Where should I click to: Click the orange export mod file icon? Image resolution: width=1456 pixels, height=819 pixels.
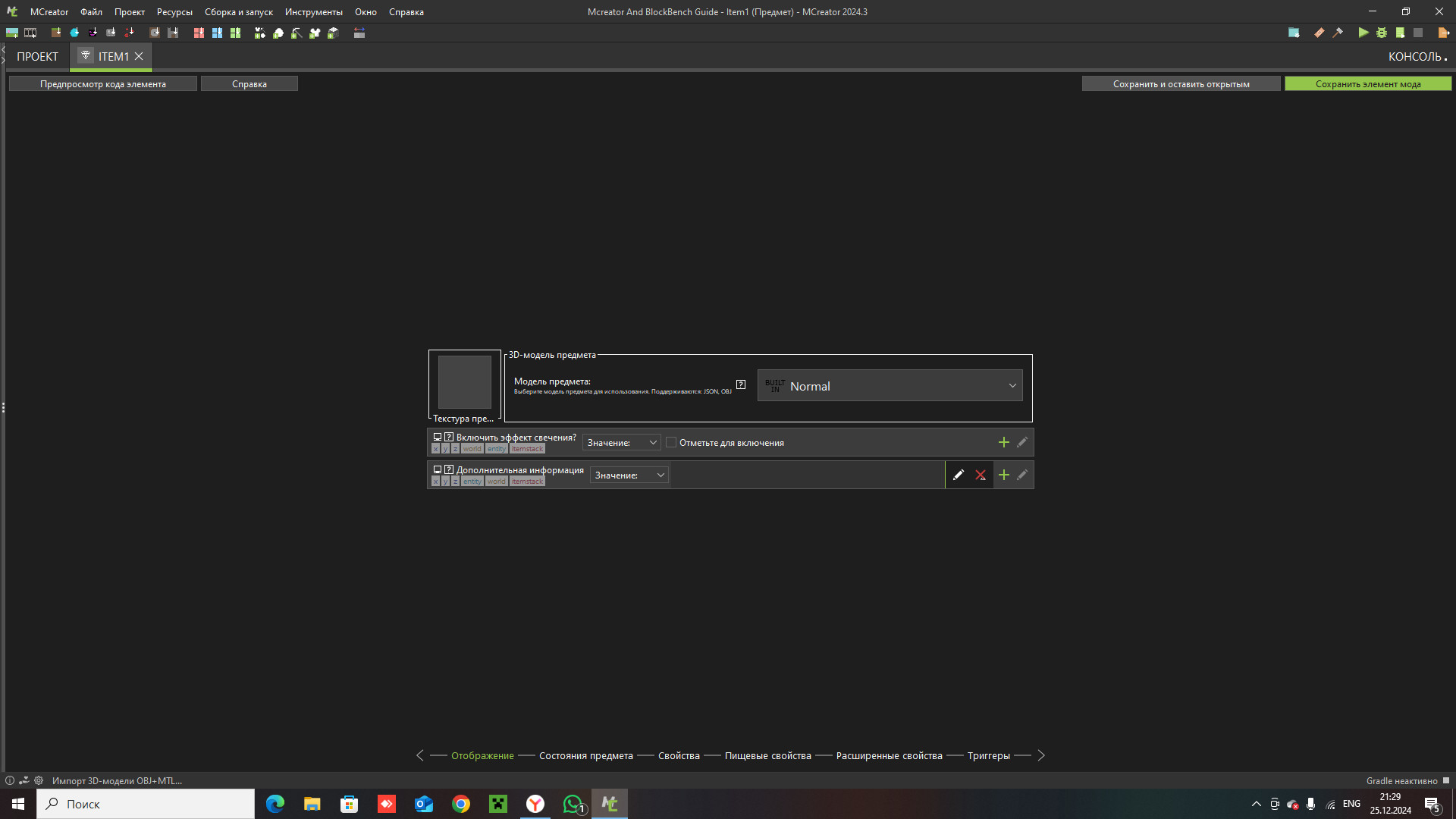pyautogui.click(x=1443, y=33)
